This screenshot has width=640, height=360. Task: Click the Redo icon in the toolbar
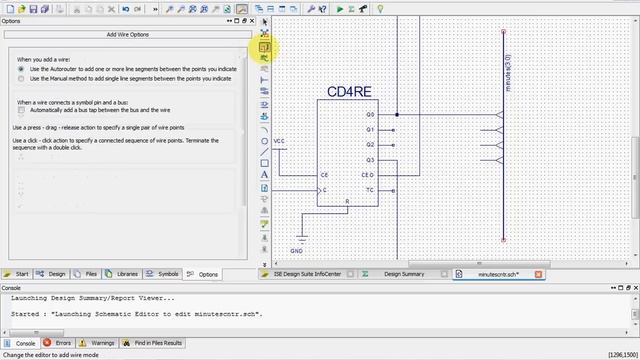[138, 9]
